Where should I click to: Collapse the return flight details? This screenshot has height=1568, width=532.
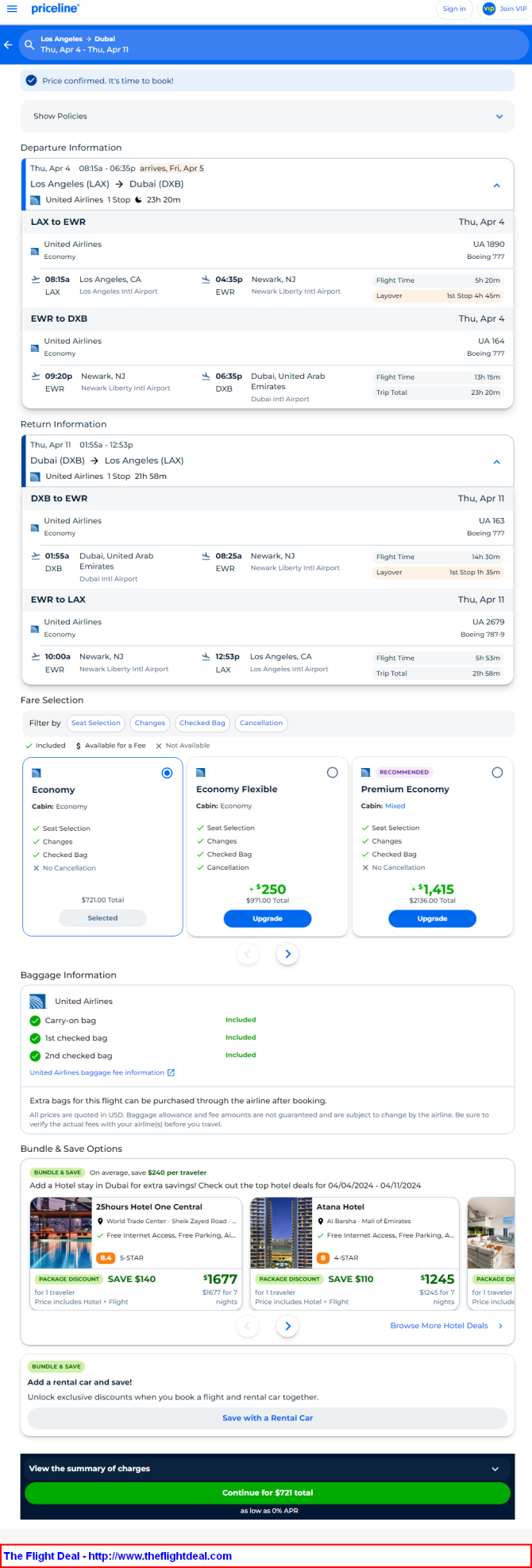point(497,462)
